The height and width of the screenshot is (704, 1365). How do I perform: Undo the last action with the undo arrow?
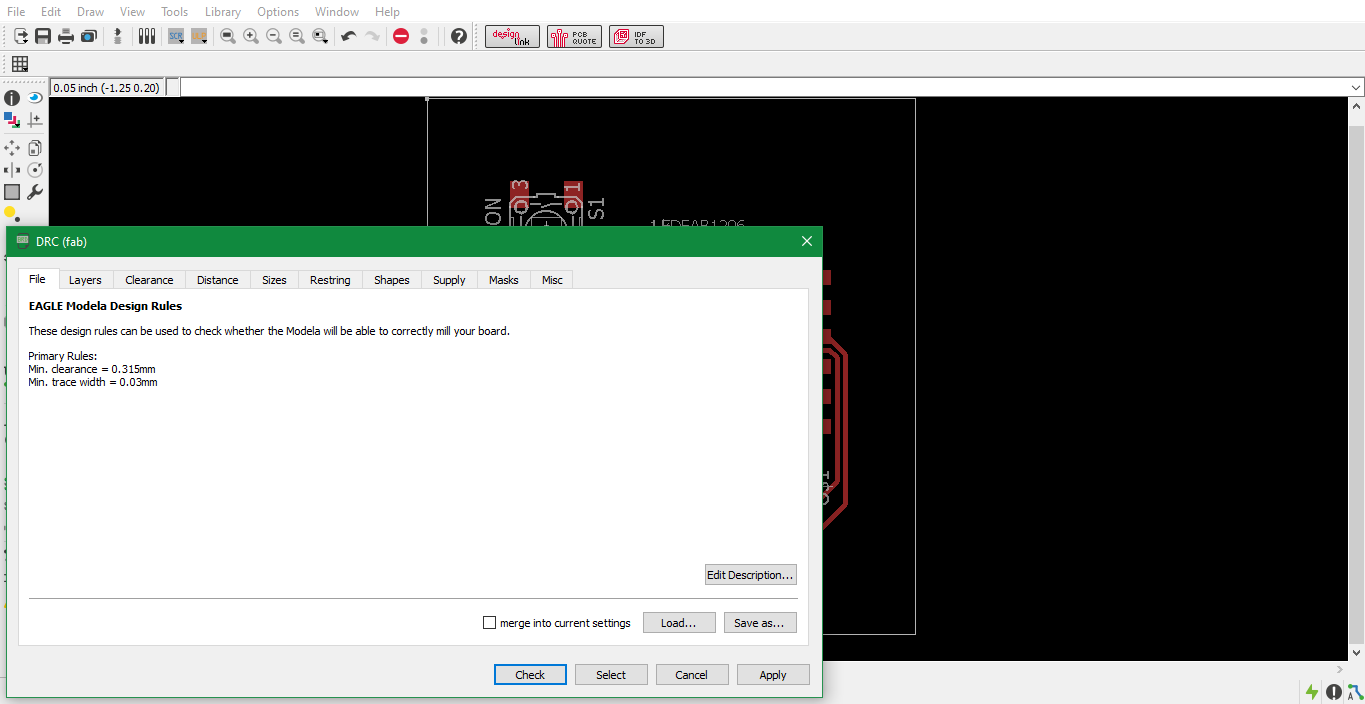pyautogui.click(x=349, y=36)
